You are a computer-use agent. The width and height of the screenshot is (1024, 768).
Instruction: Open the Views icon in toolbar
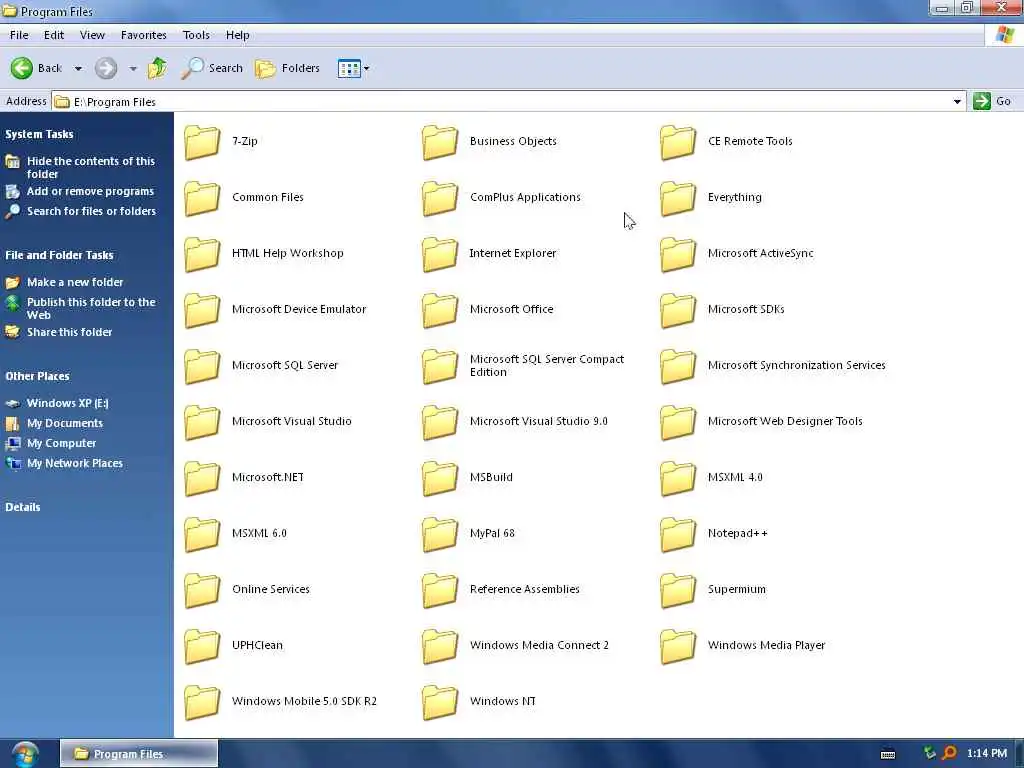[349, 68]
